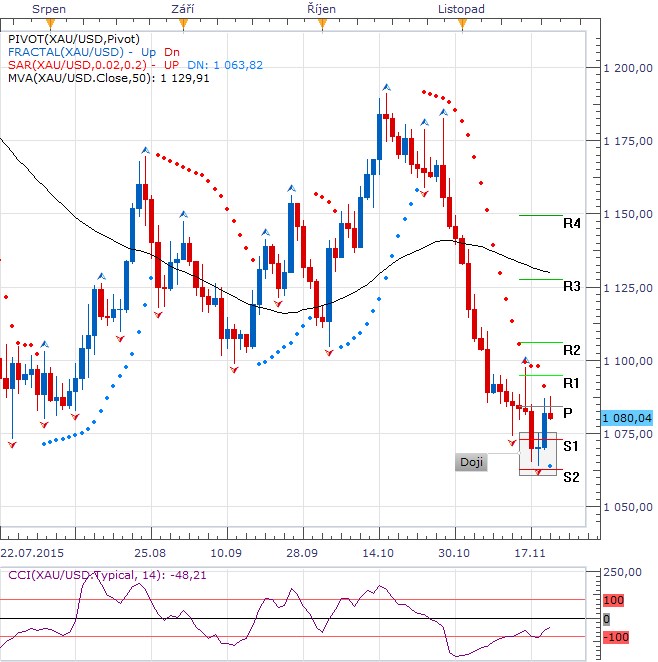Click the MVA value 1 129,91
Screen dimensions: 658x662
[185, 78]
